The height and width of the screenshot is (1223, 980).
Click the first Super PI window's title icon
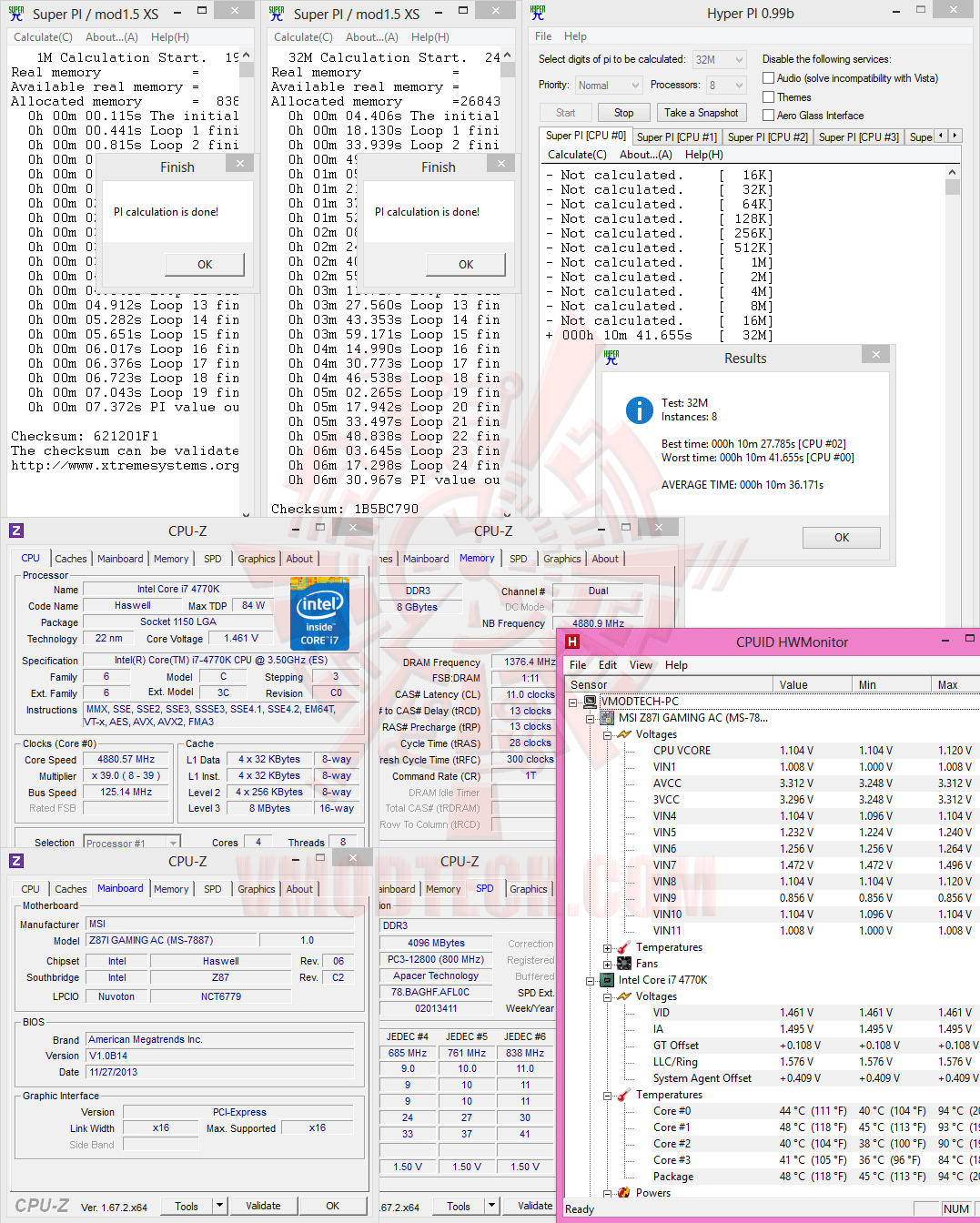point(15,14)
